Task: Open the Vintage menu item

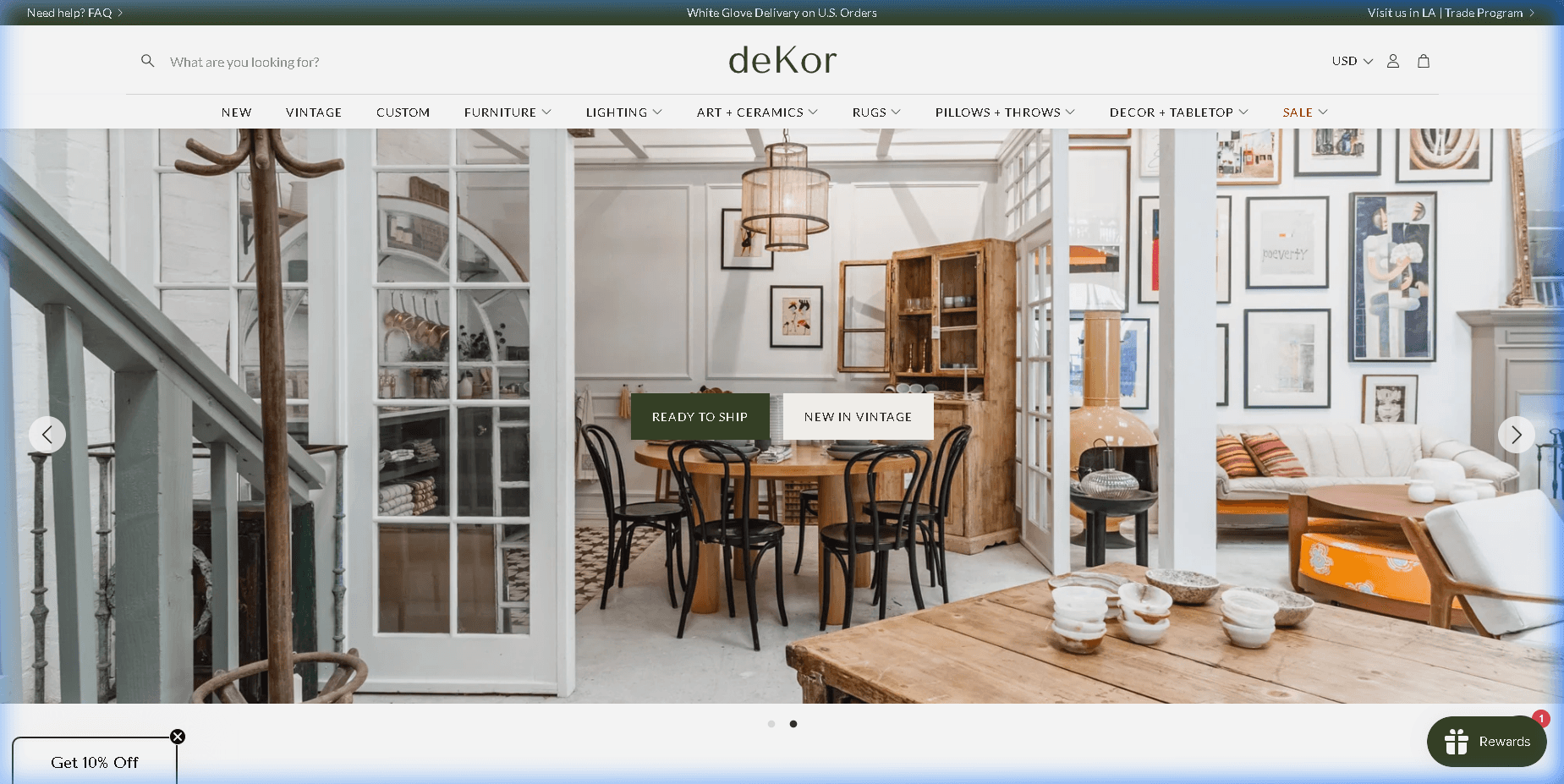Action: [314, 112]
